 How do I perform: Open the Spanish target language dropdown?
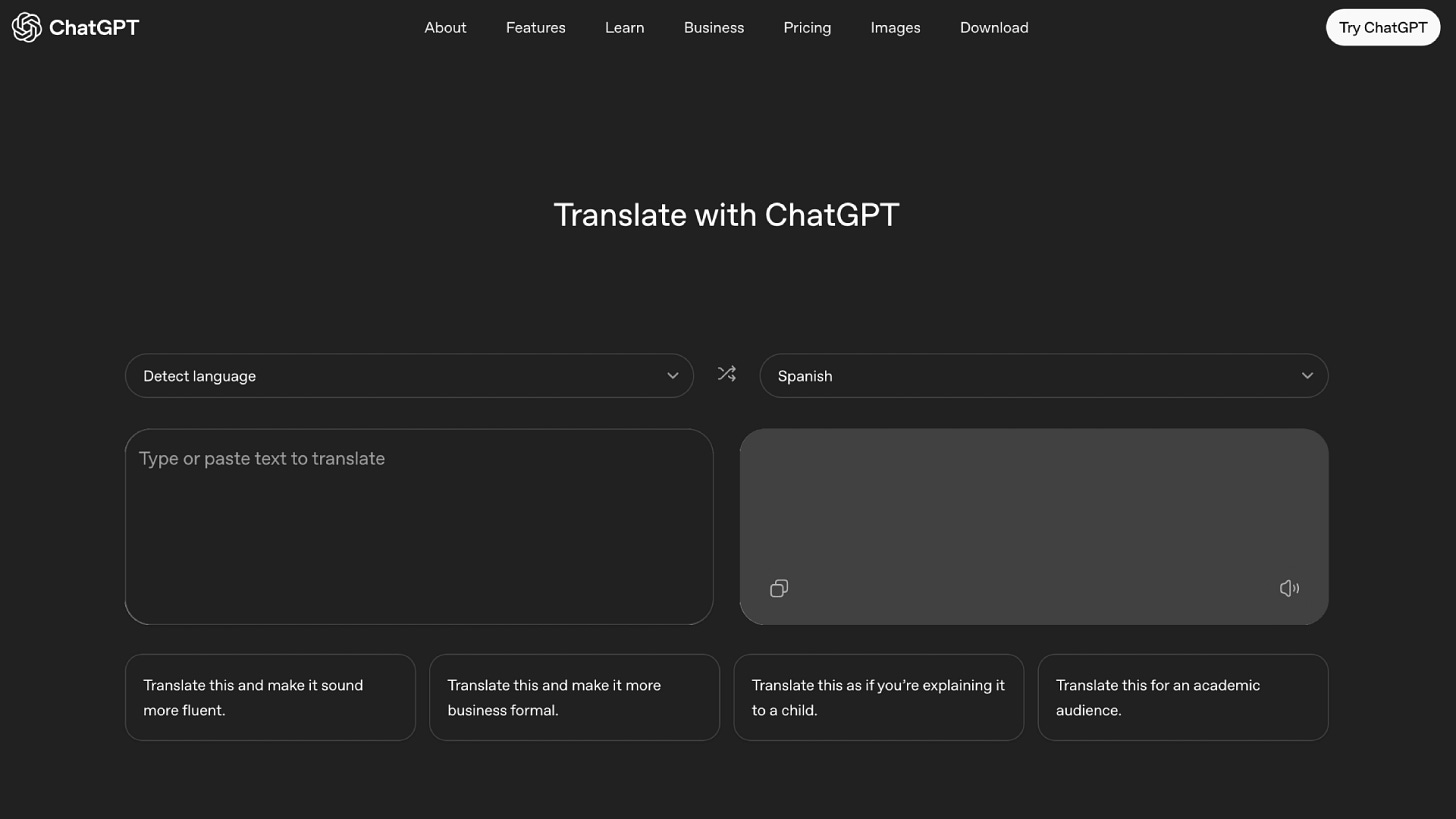1044,375
